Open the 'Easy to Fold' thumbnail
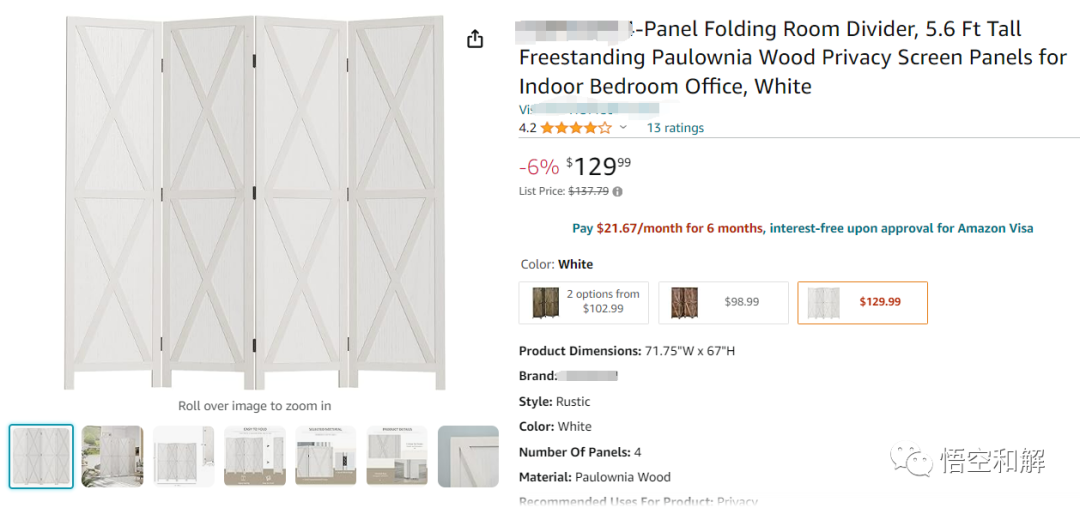 [x=254, y=456]
